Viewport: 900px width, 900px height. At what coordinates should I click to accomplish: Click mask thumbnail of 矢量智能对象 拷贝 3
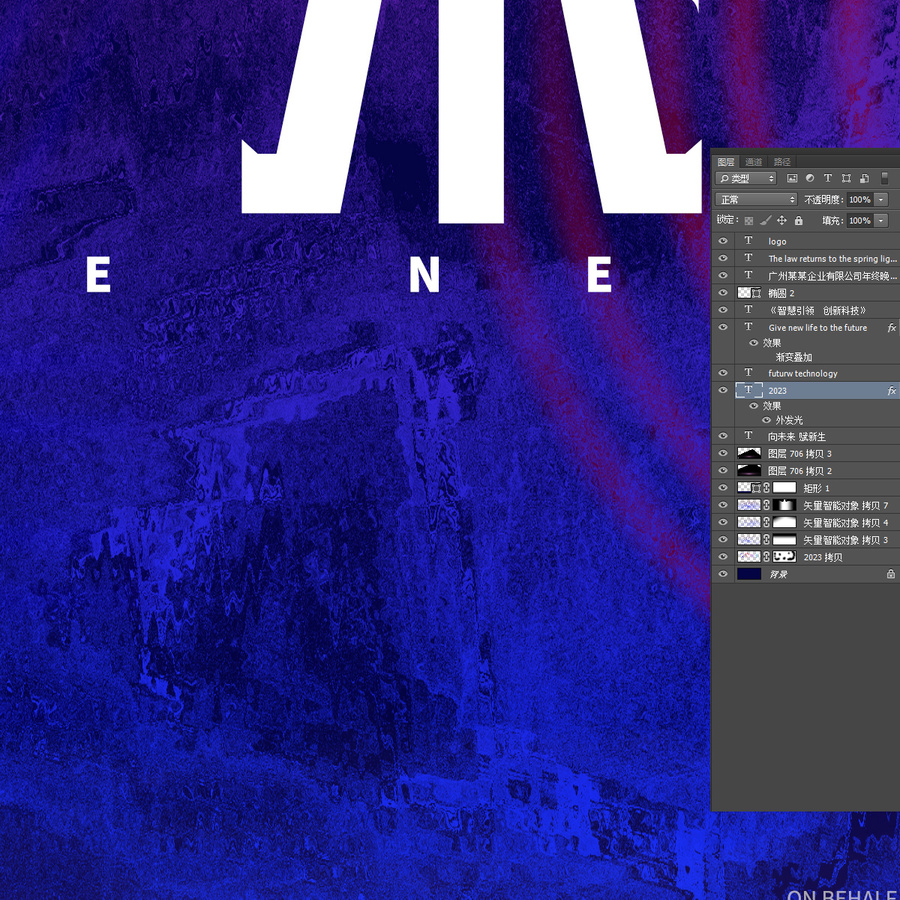point(784,539)
